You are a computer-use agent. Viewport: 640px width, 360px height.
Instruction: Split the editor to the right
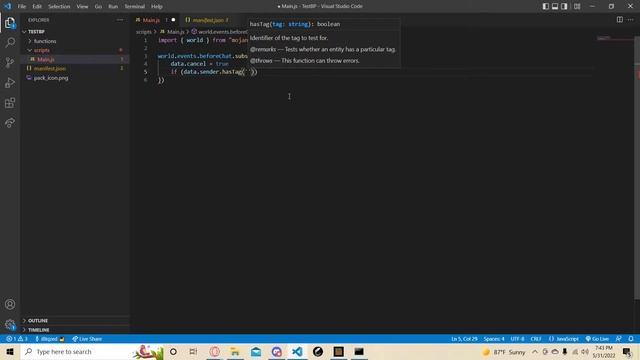tap(620, 20)
